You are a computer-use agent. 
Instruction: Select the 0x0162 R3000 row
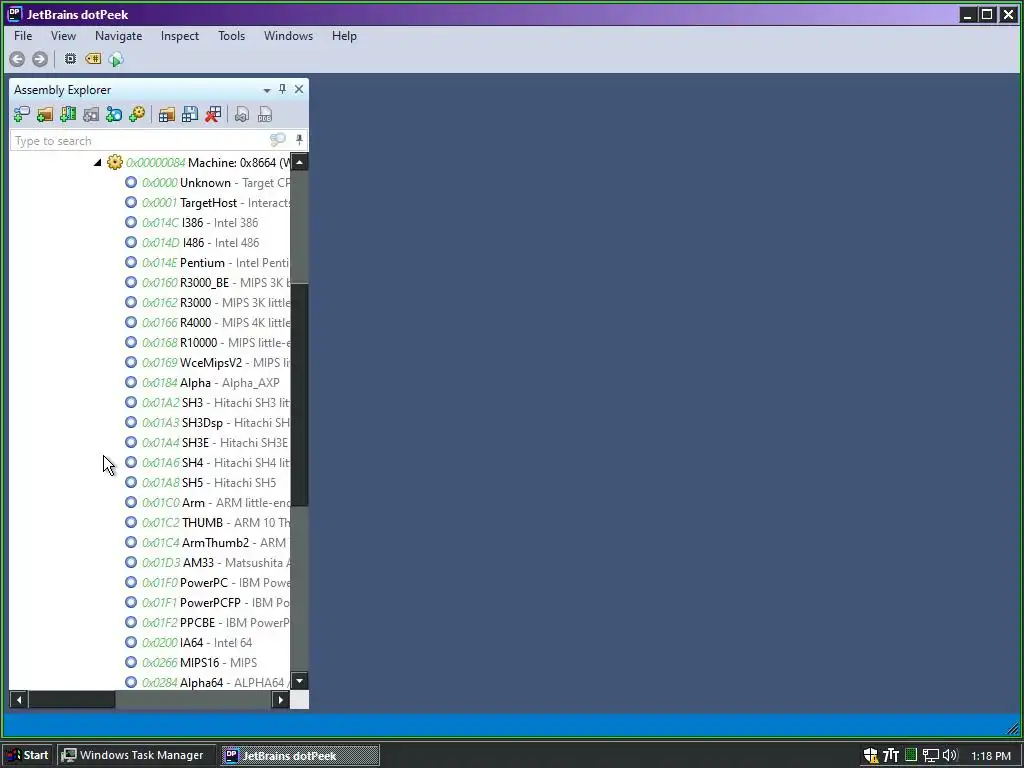208,303
